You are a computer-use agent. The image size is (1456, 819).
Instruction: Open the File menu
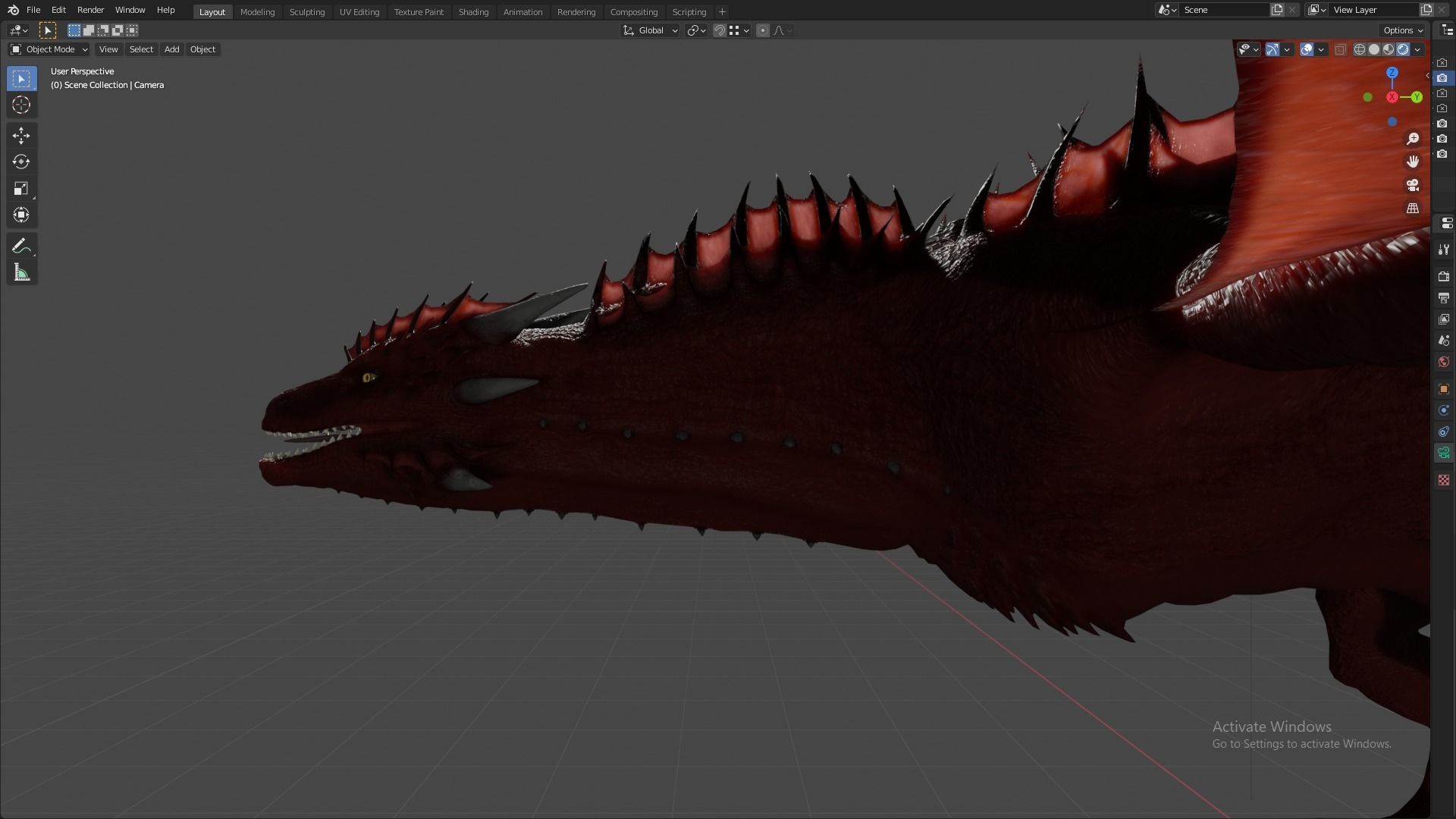[x=33, y=10]
